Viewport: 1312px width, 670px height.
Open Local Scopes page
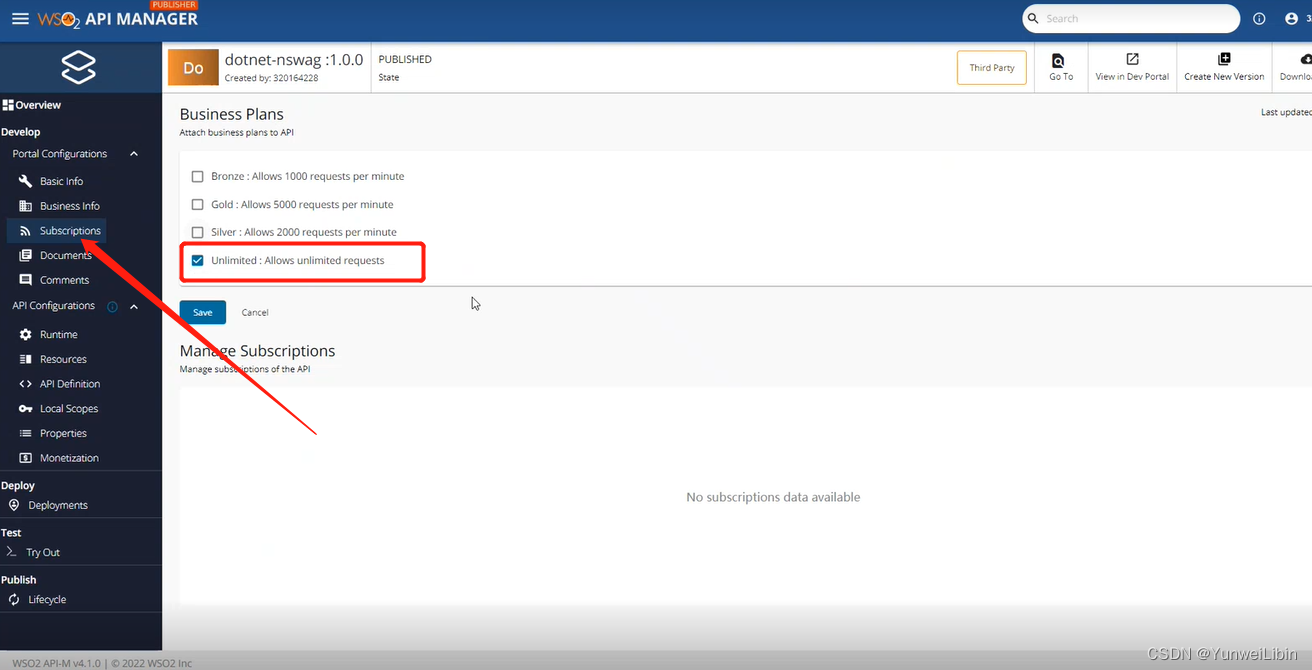[68, 408]
